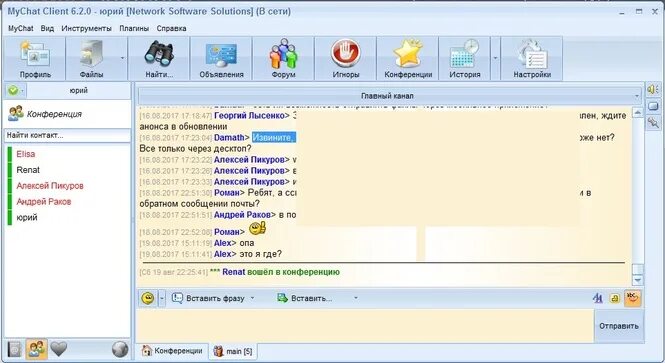Click the Найти binoculars icon
Image resolution: width=665 pixels, height=363 pixels.
159,53
